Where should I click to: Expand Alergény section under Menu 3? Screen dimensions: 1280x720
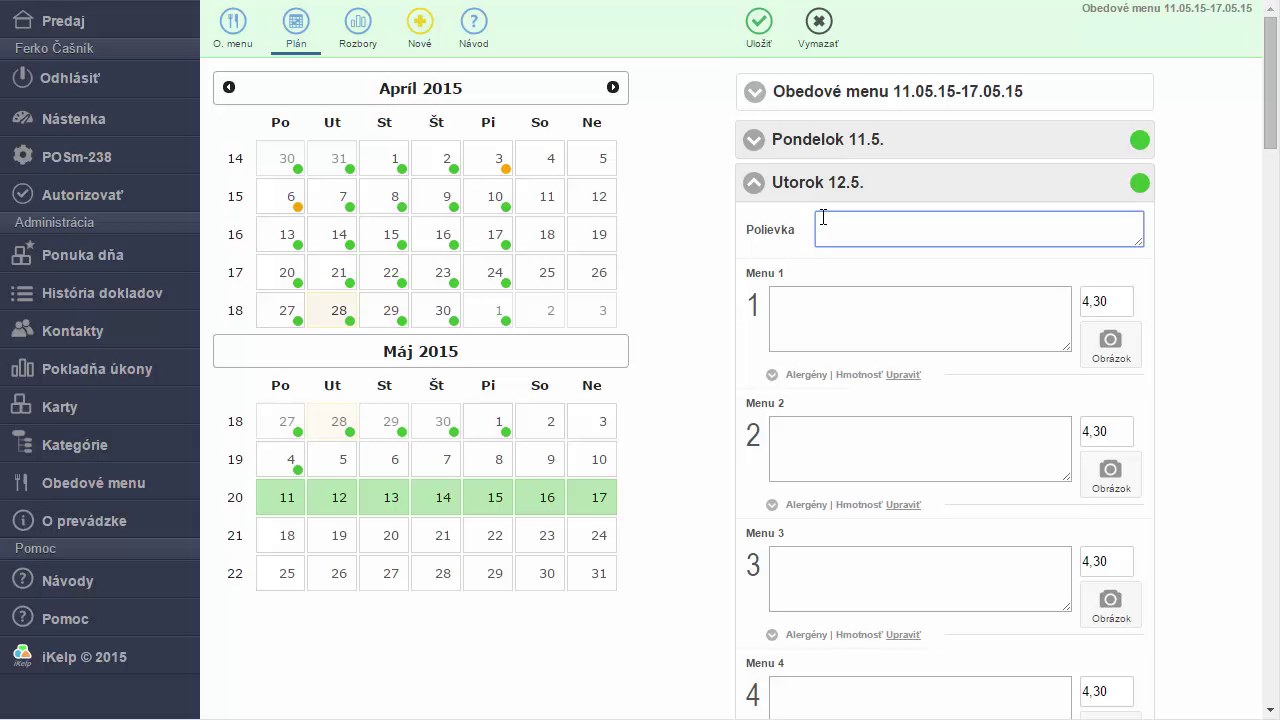pos(772,635)
